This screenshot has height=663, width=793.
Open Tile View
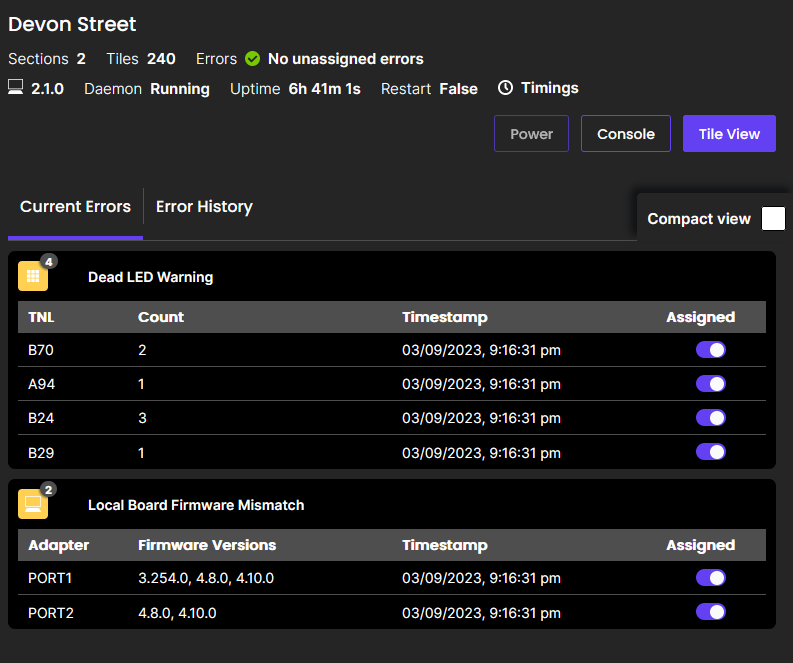[x=729, y=134]
